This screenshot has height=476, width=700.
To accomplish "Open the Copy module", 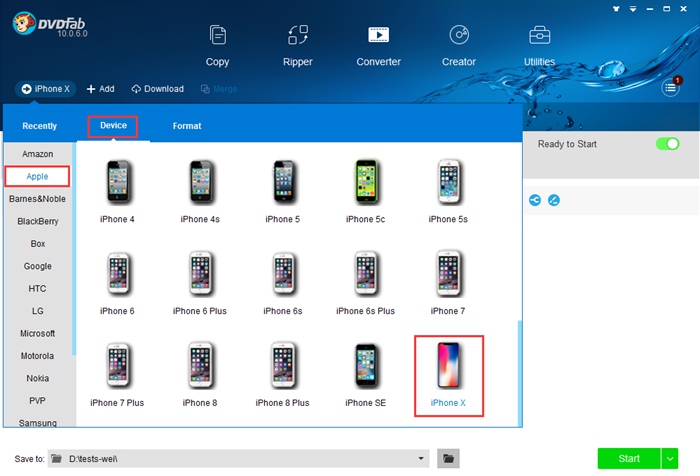I will click(217, 46).
